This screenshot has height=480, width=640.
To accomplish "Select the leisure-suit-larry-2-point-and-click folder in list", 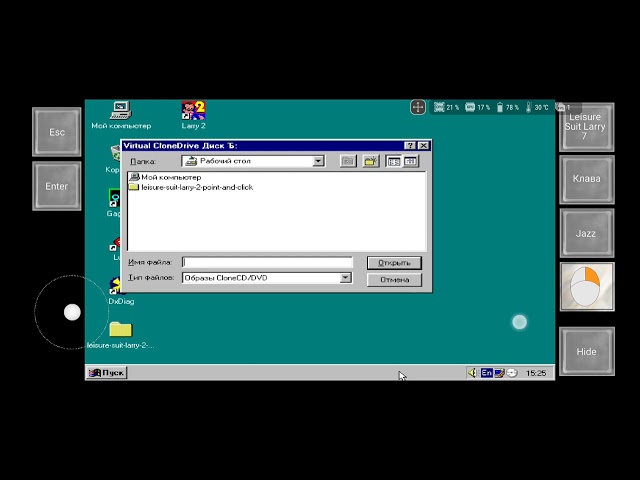I will [x=191, y=187].
